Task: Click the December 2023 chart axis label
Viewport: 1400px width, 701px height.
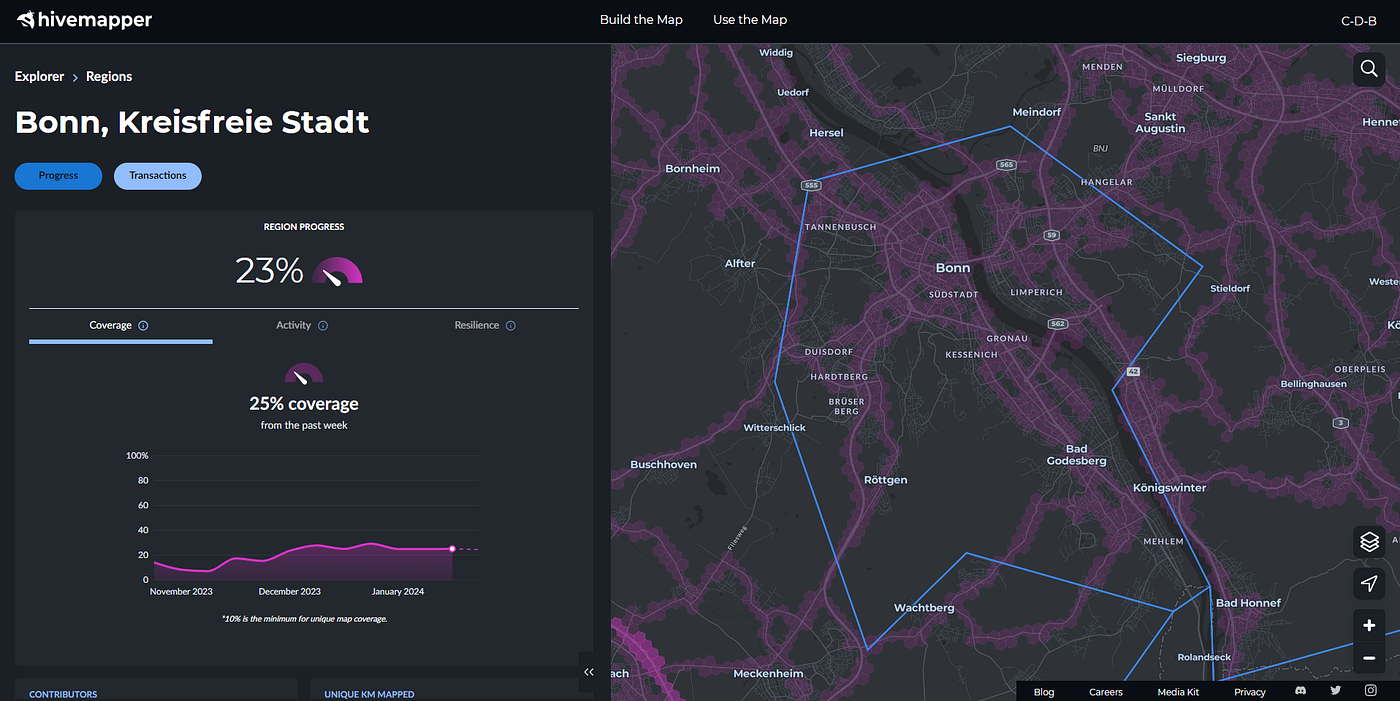Action: pyautogui.click(x=290, y=592)
